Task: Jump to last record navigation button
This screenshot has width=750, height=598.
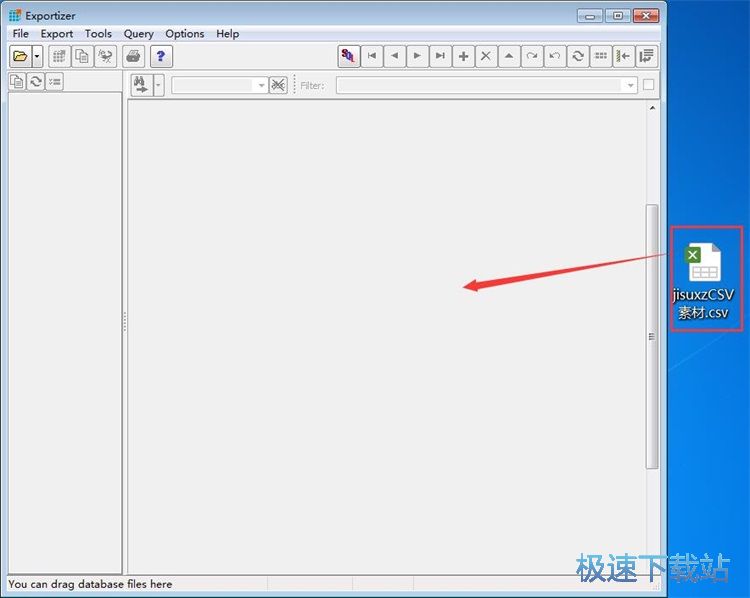Action: tap(440, 56)
